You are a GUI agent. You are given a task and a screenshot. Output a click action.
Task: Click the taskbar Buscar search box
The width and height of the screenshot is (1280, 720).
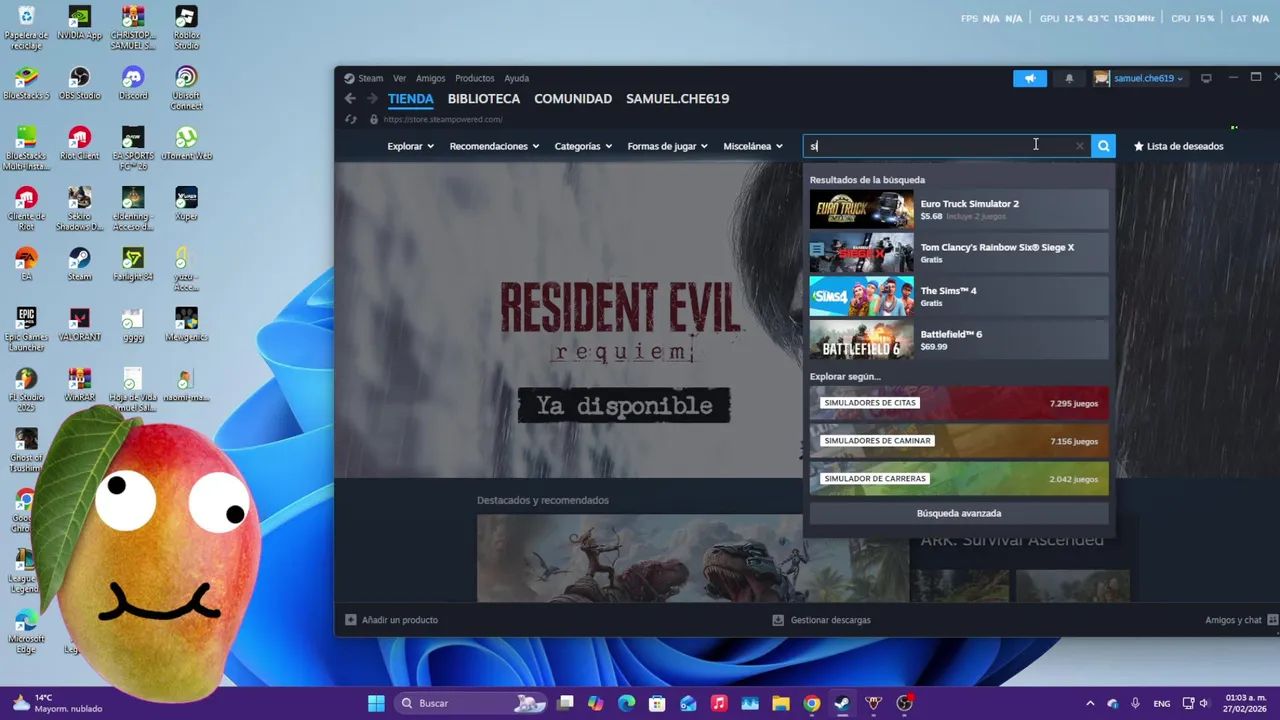[469, 703]
